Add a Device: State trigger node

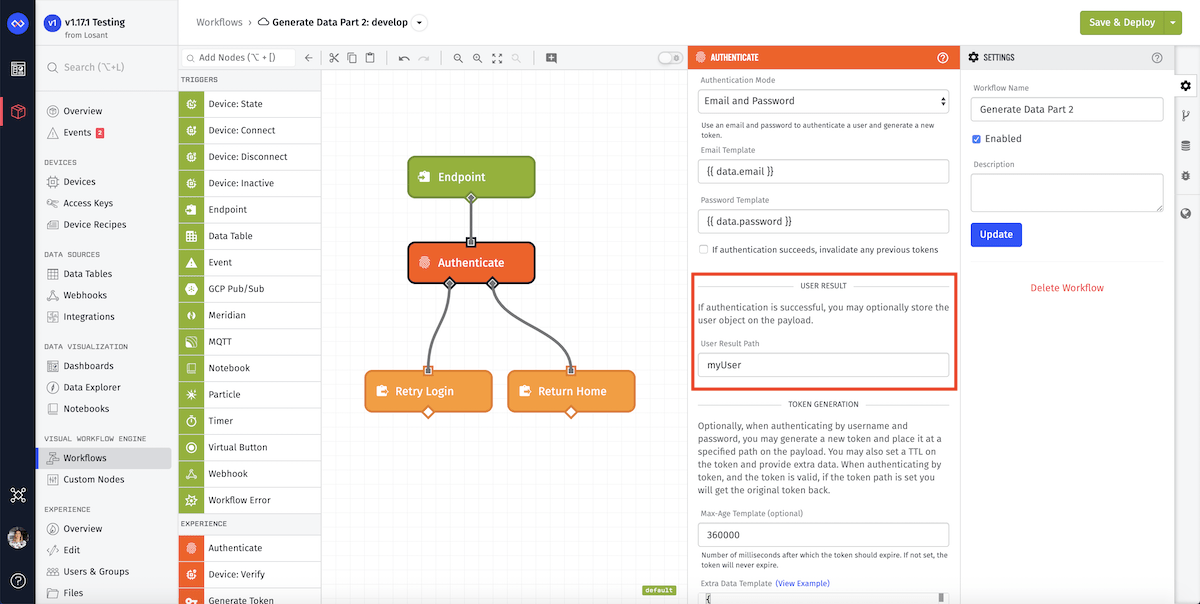point(250,104)
